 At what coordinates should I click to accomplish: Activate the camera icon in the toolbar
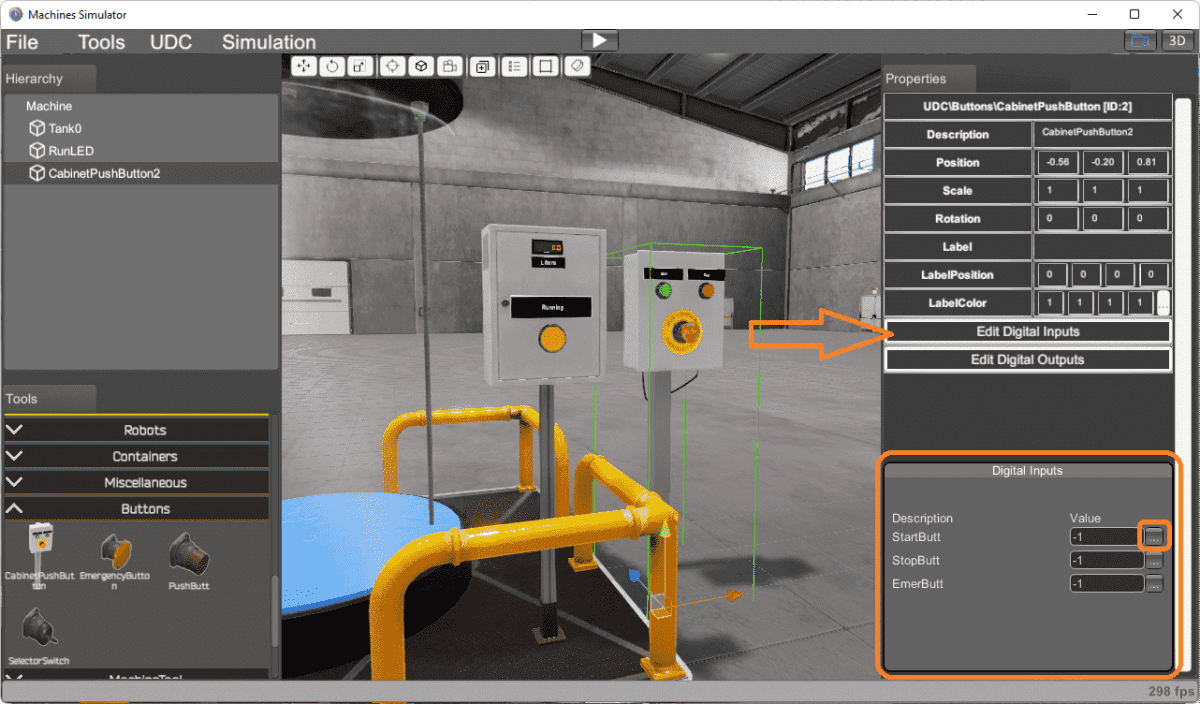coord(449,66)
